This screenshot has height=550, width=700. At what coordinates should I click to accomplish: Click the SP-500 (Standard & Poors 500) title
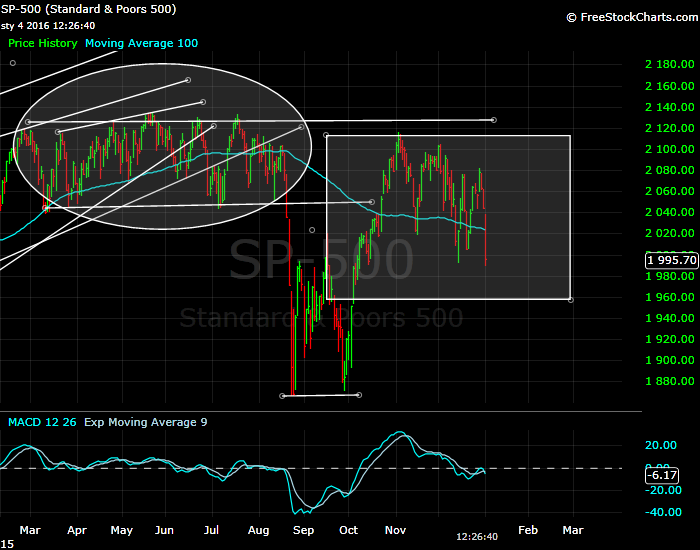[x=88, y=9]
